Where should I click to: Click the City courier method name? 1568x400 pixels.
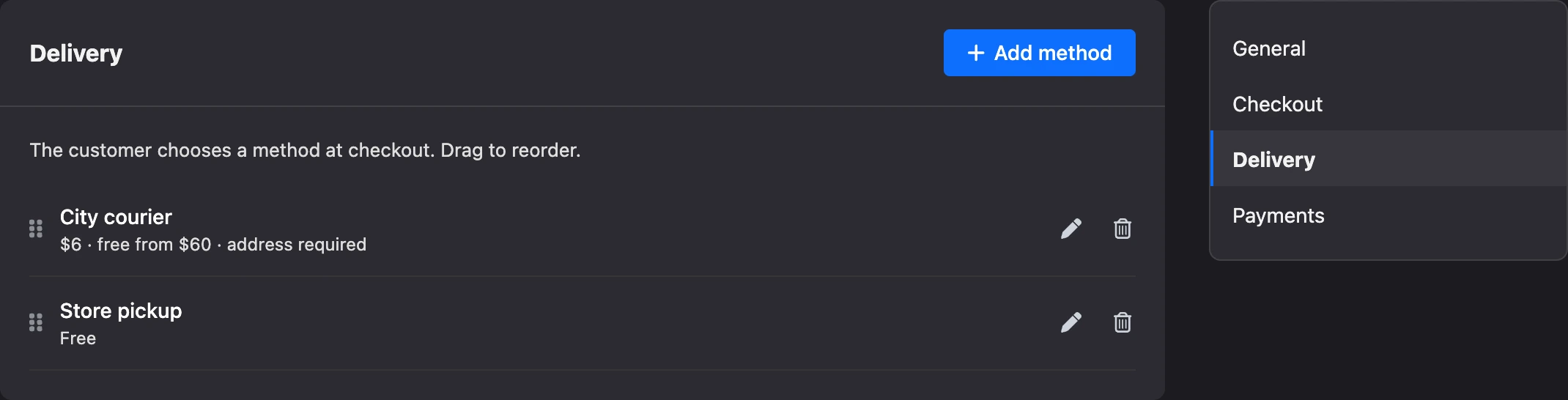[116, 217]
